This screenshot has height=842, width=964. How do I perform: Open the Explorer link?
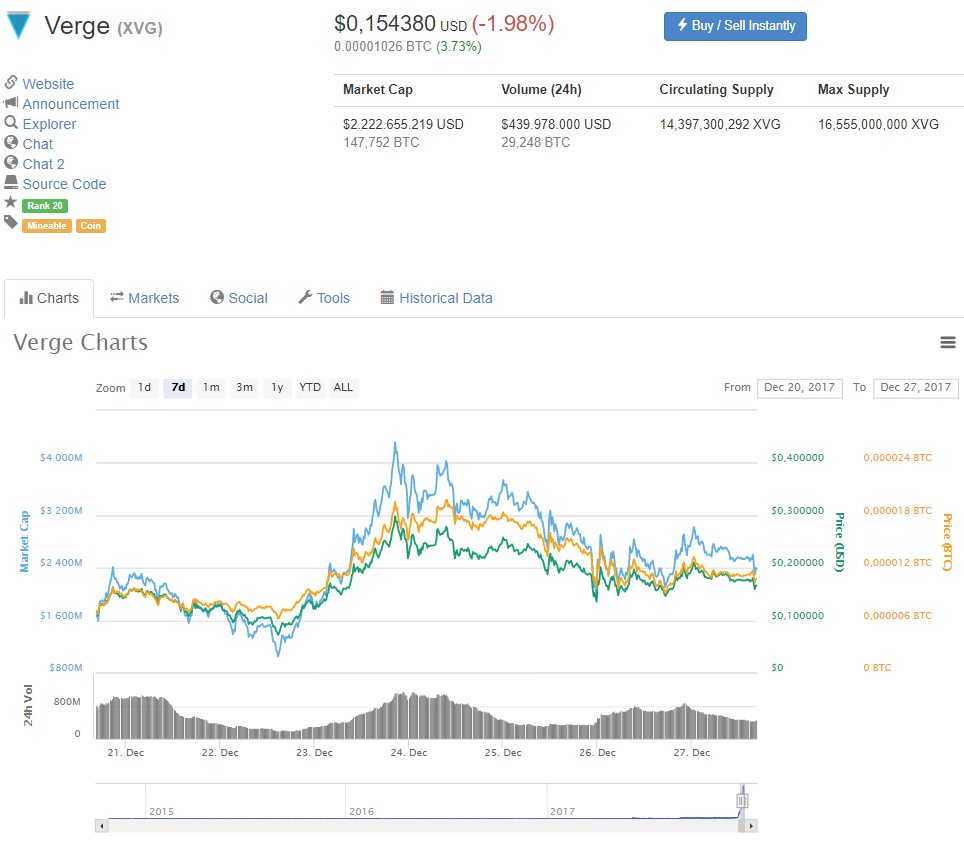click(49, 124)
